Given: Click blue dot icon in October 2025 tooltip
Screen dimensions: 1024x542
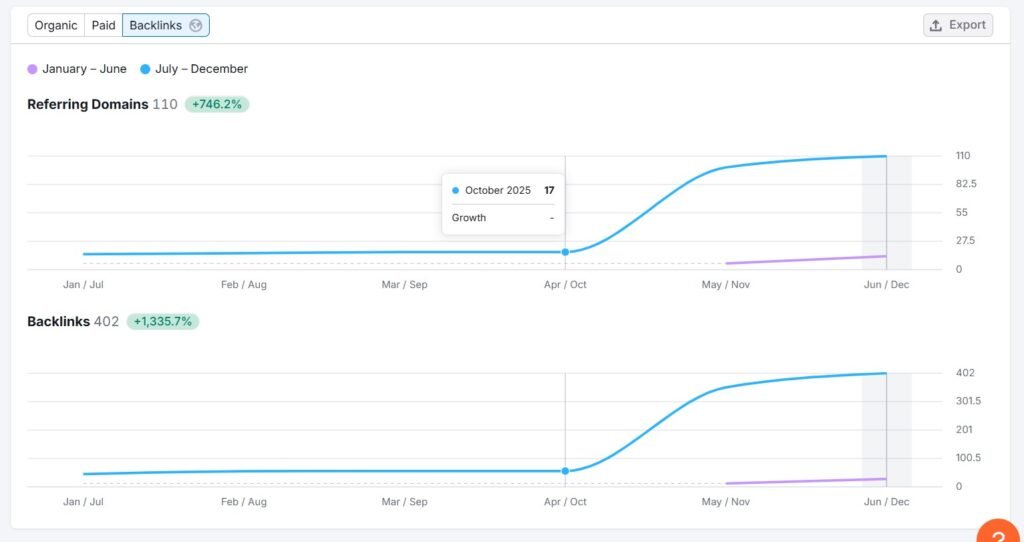Looking at the screenshot, I should coord(456,190).
